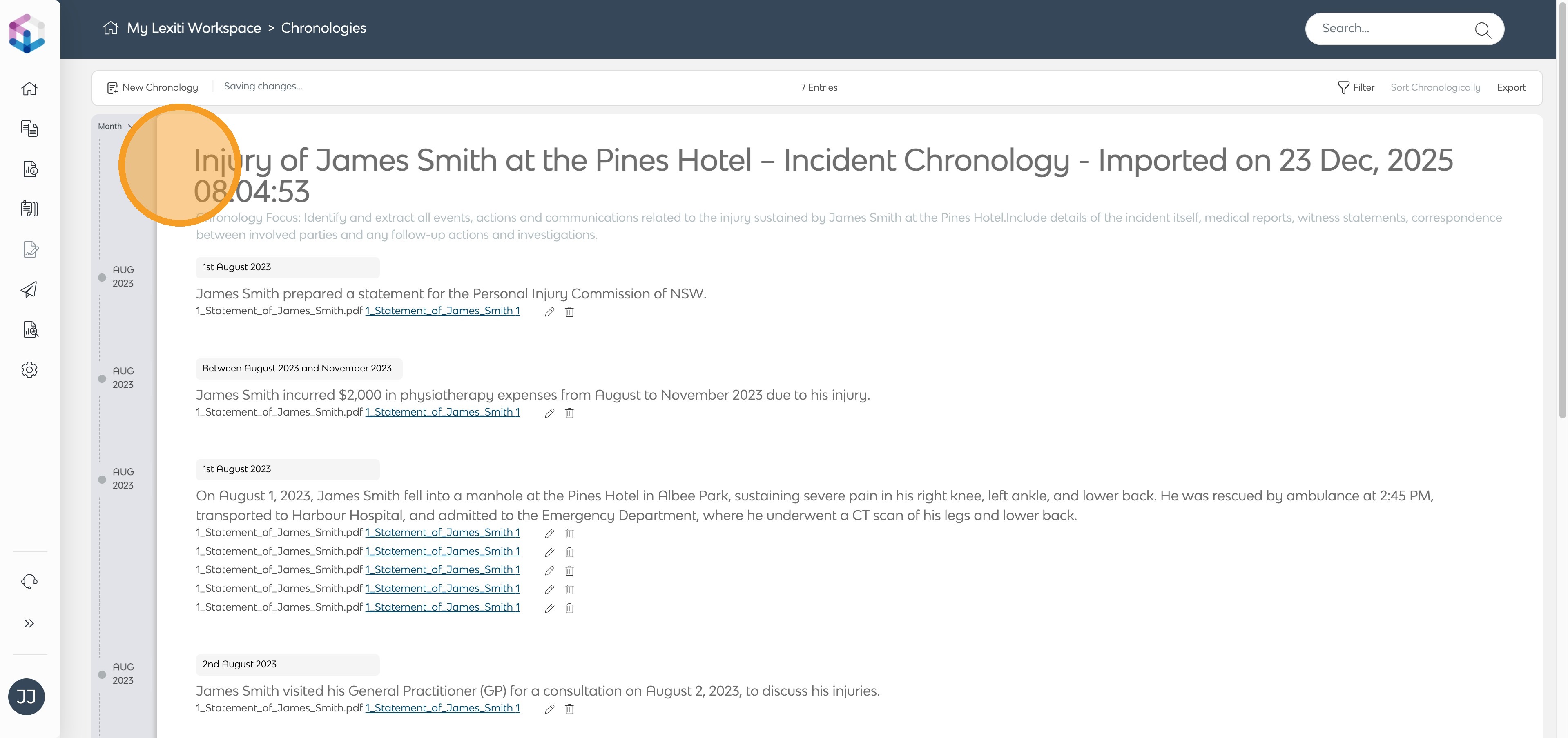Select Chronologies in the breadcrumb
Screen dimensions: 1568x738
tap(323, 28)
